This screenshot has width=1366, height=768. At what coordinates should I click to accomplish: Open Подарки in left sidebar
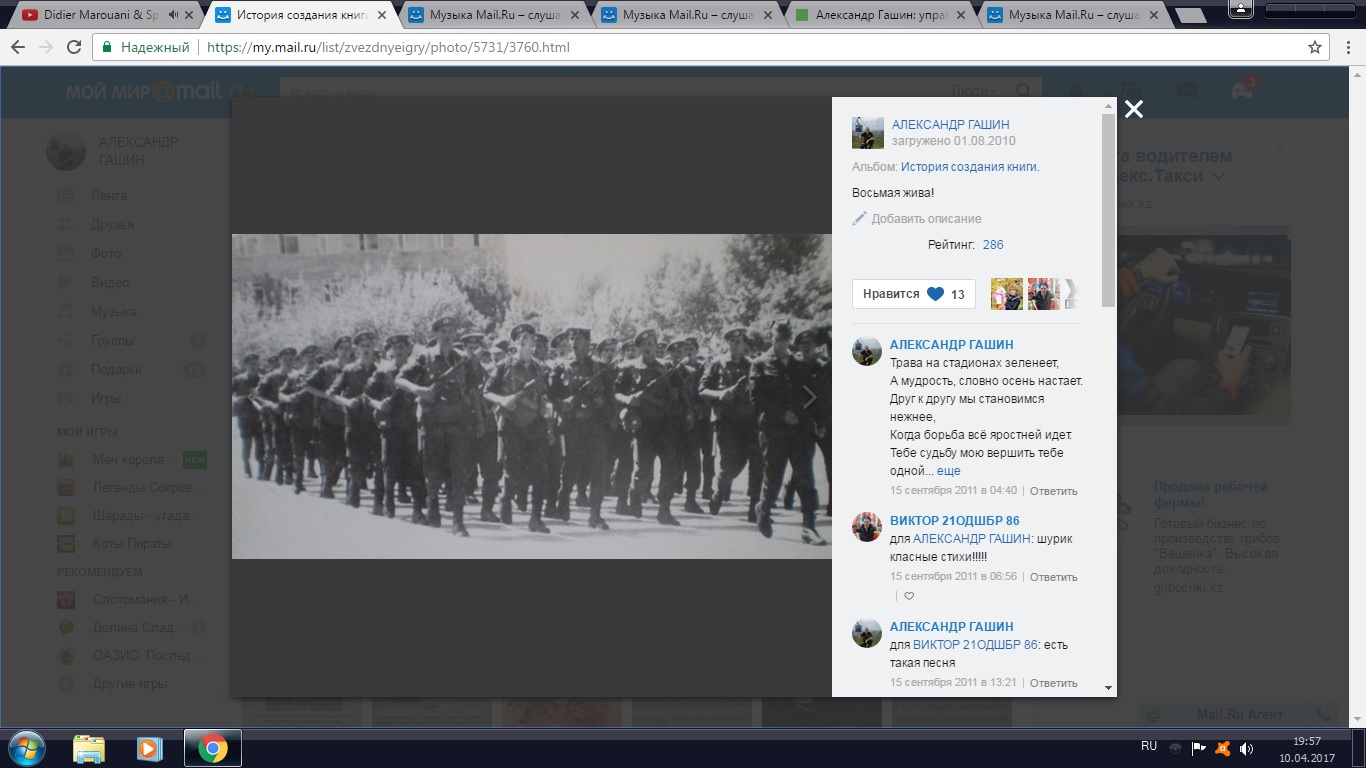(116, 369)
